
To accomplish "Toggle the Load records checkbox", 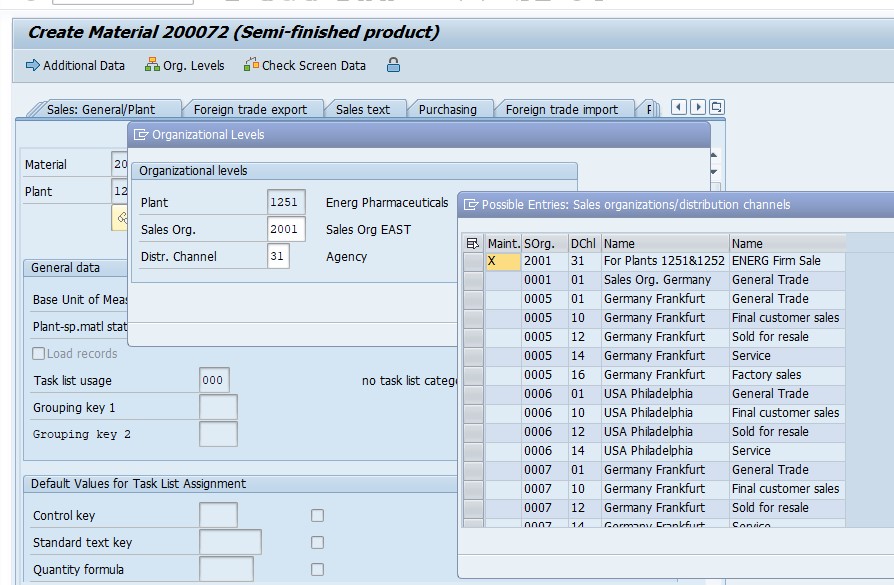I will point(39,354).
